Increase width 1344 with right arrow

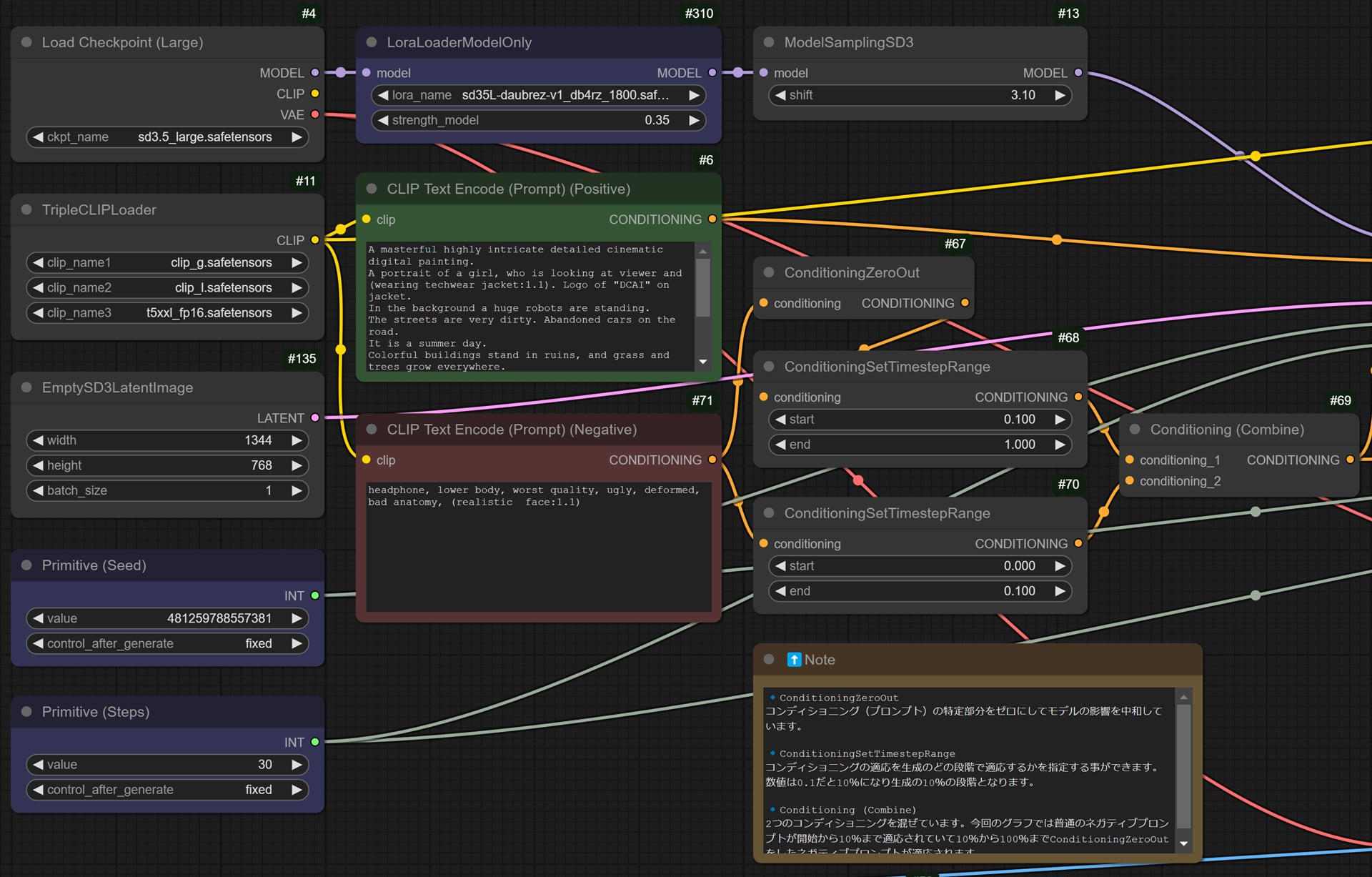297,440
